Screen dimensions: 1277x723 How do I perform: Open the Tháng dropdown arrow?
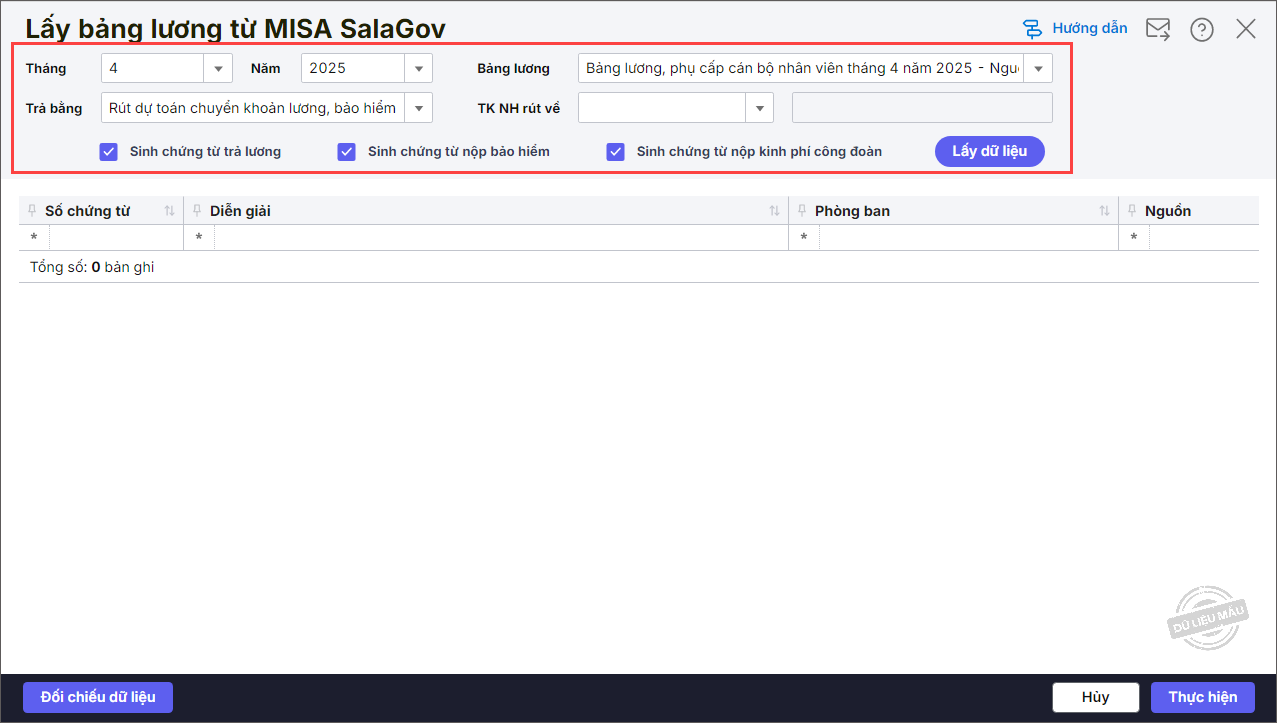click(218, 68)
